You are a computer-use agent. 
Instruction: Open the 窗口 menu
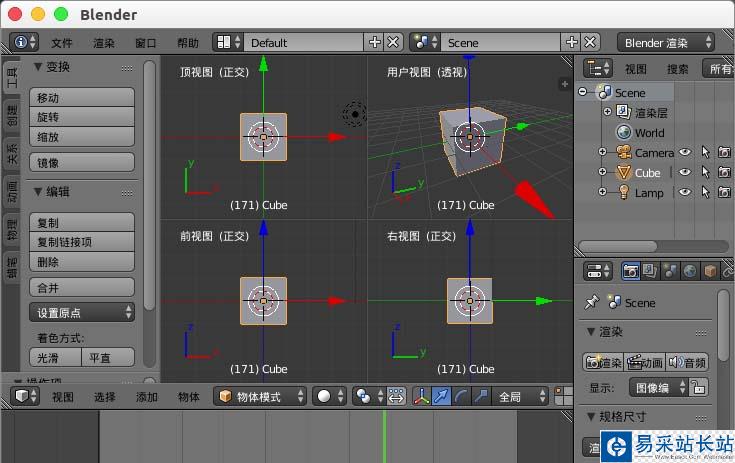point(145,43)
